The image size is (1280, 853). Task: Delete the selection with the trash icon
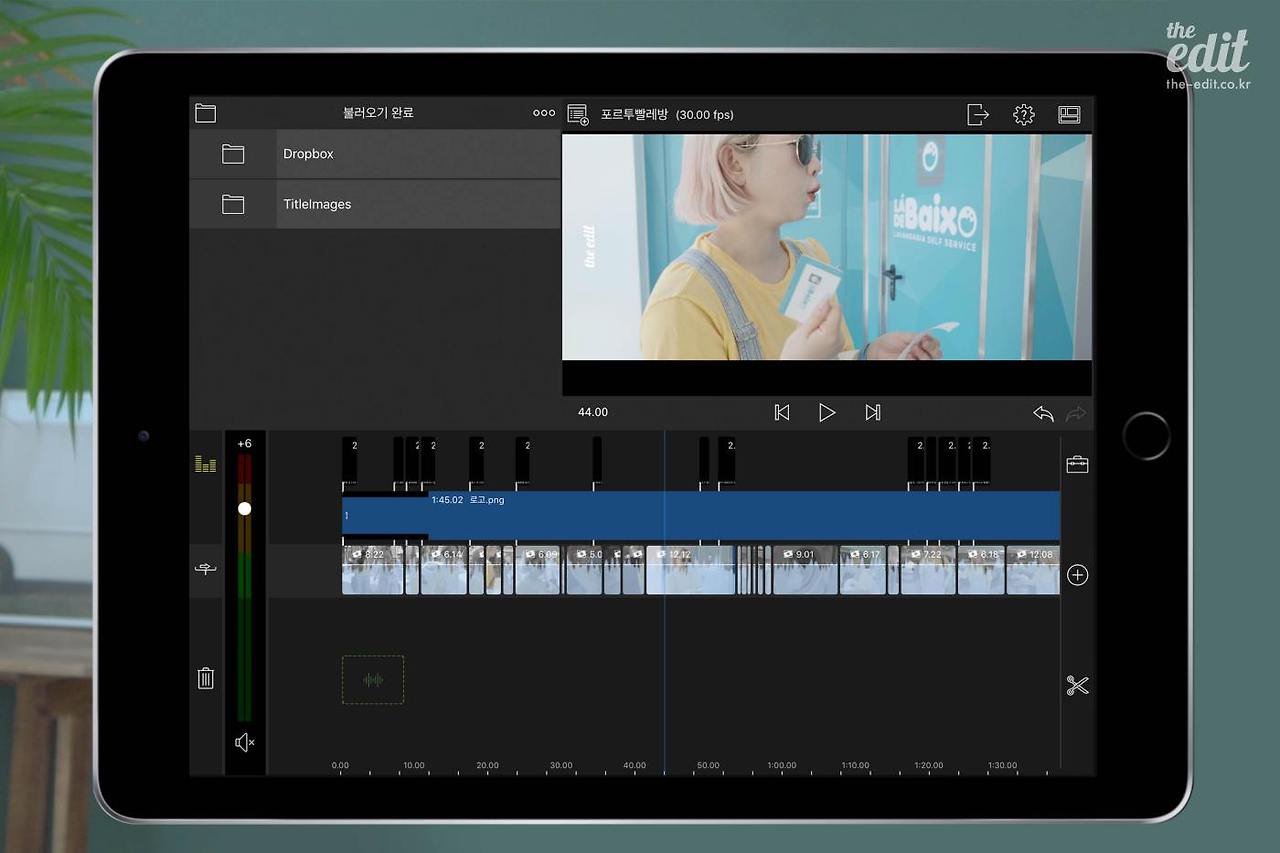tap(206, 678)
